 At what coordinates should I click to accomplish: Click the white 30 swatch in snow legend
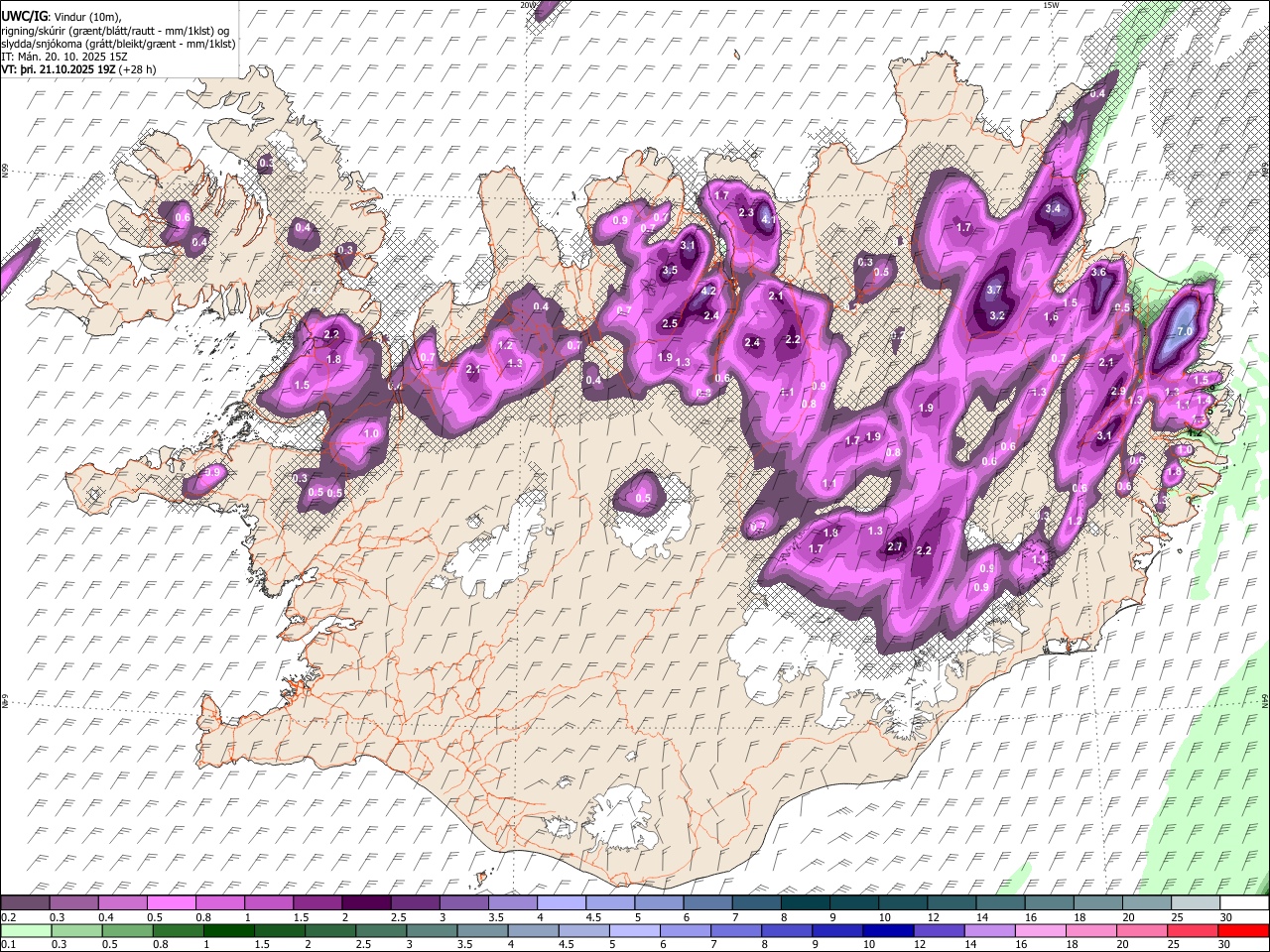pos(1245,902)
